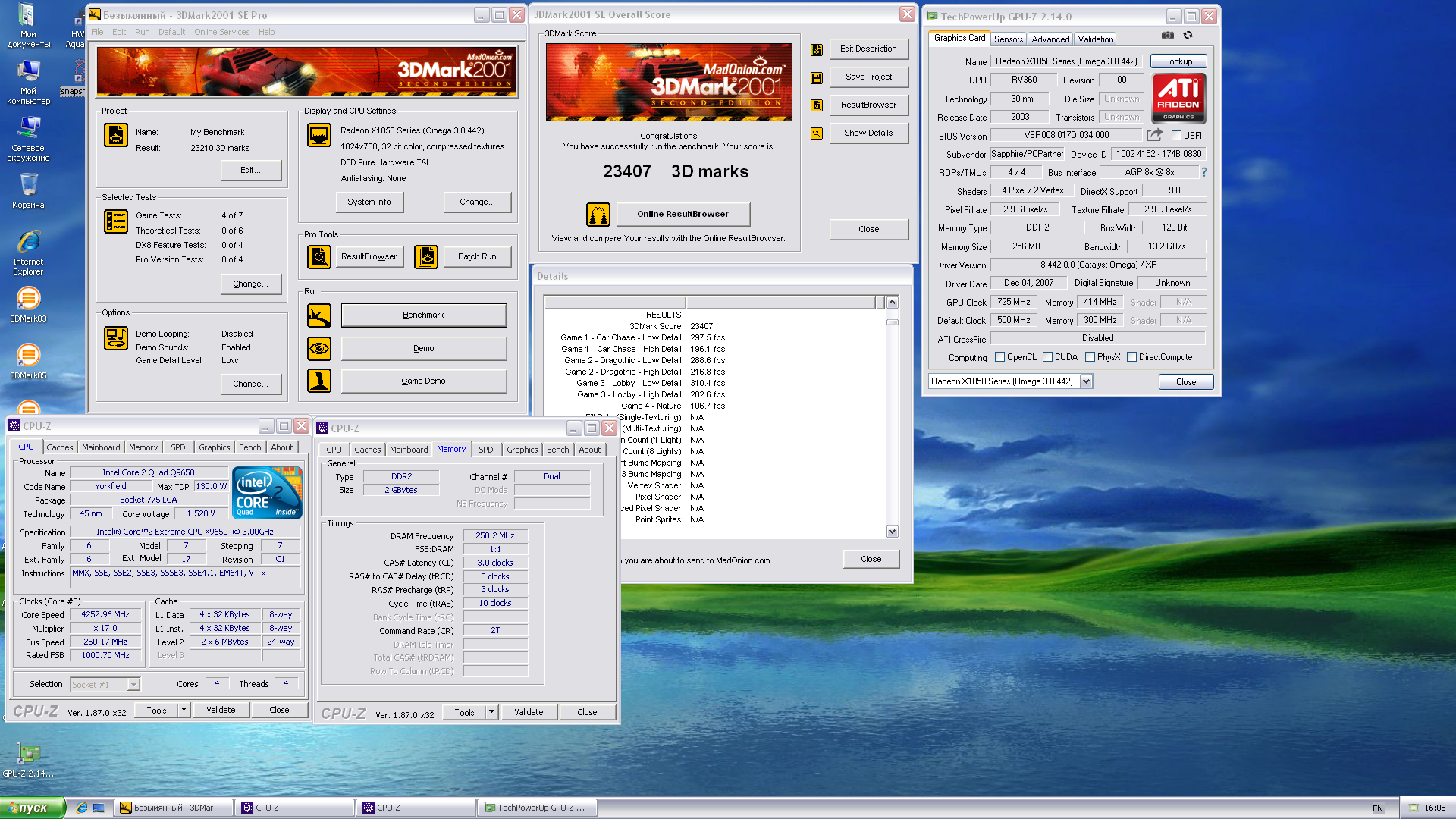Open the Run menu in 3DMark2001

click(143, 32)
